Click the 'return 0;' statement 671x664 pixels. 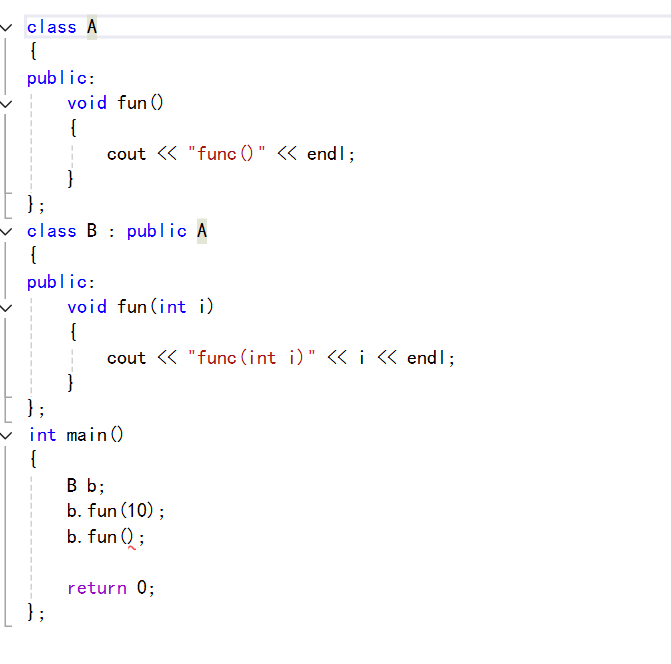(111, 588)
